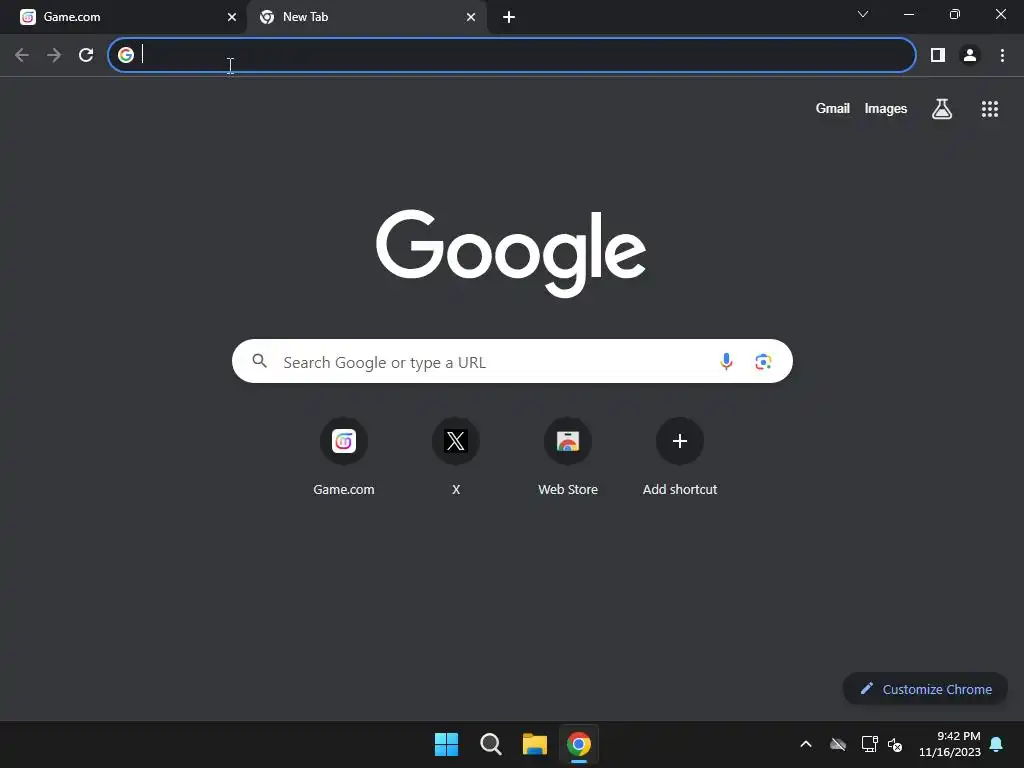Minimize the Chrome window
Viewport: 1024px width, 768px height.
(908, 14)
